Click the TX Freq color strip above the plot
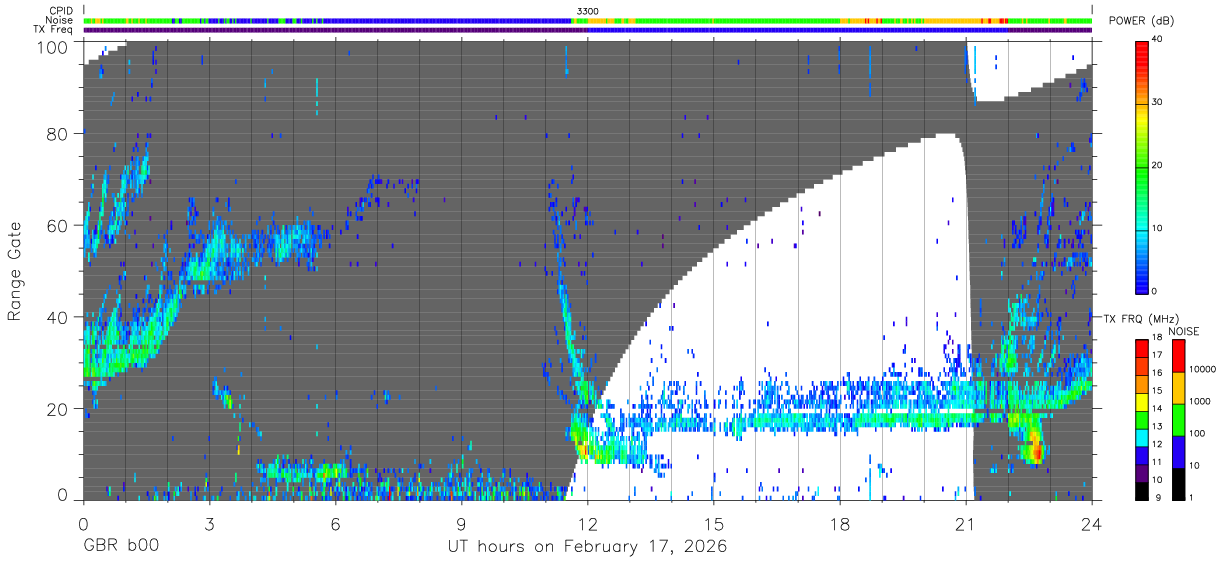 (588, 30)
